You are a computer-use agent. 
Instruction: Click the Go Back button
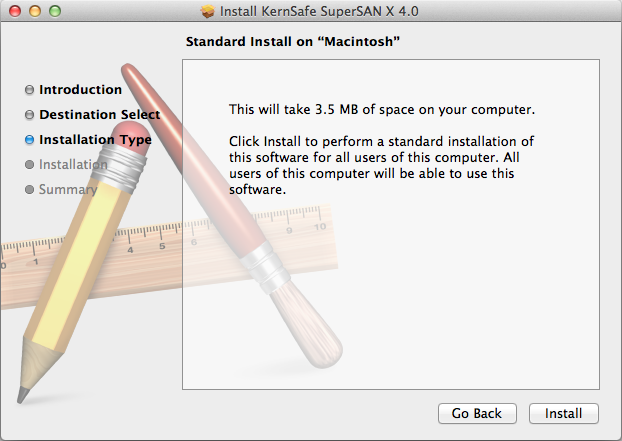coord(477,414)
